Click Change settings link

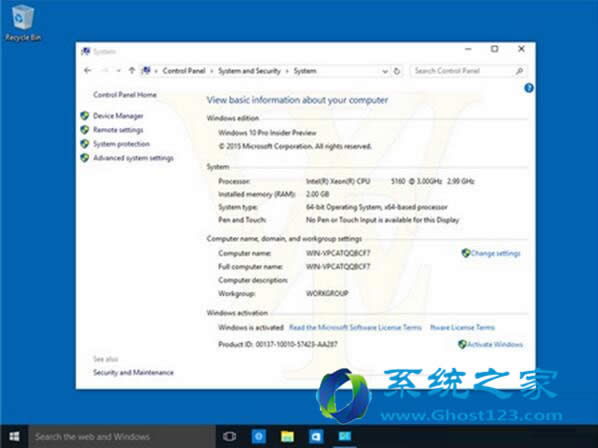tap(495, 253)
